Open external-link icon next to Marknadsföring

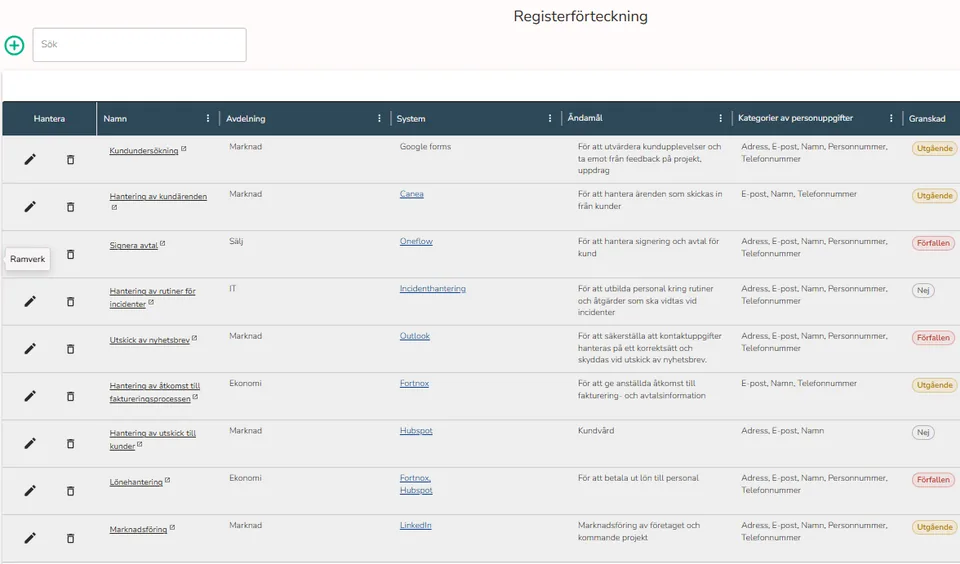(x=172, y=527)
